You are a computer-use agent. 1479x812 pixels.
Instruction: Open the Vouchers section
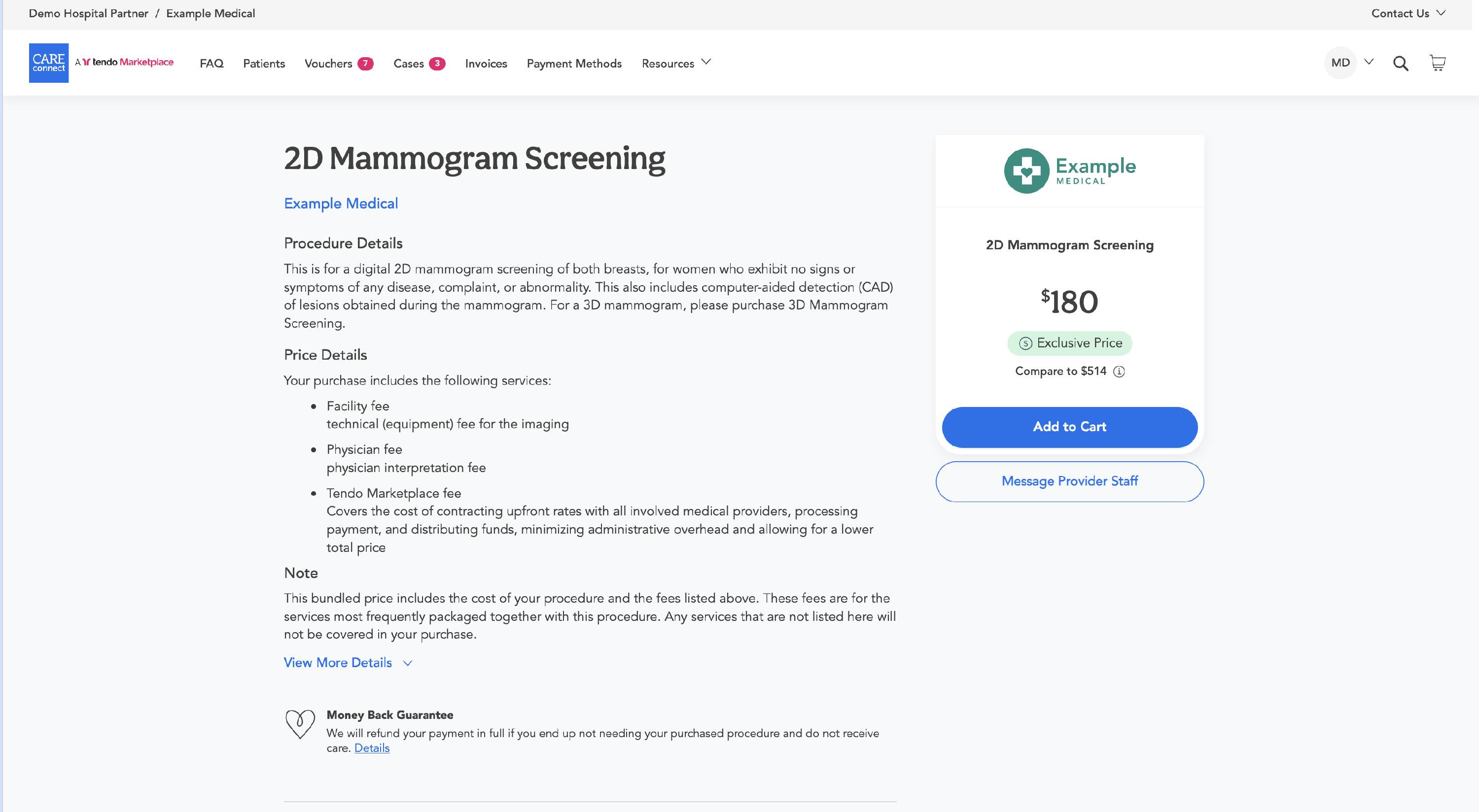tap(328, 64)
